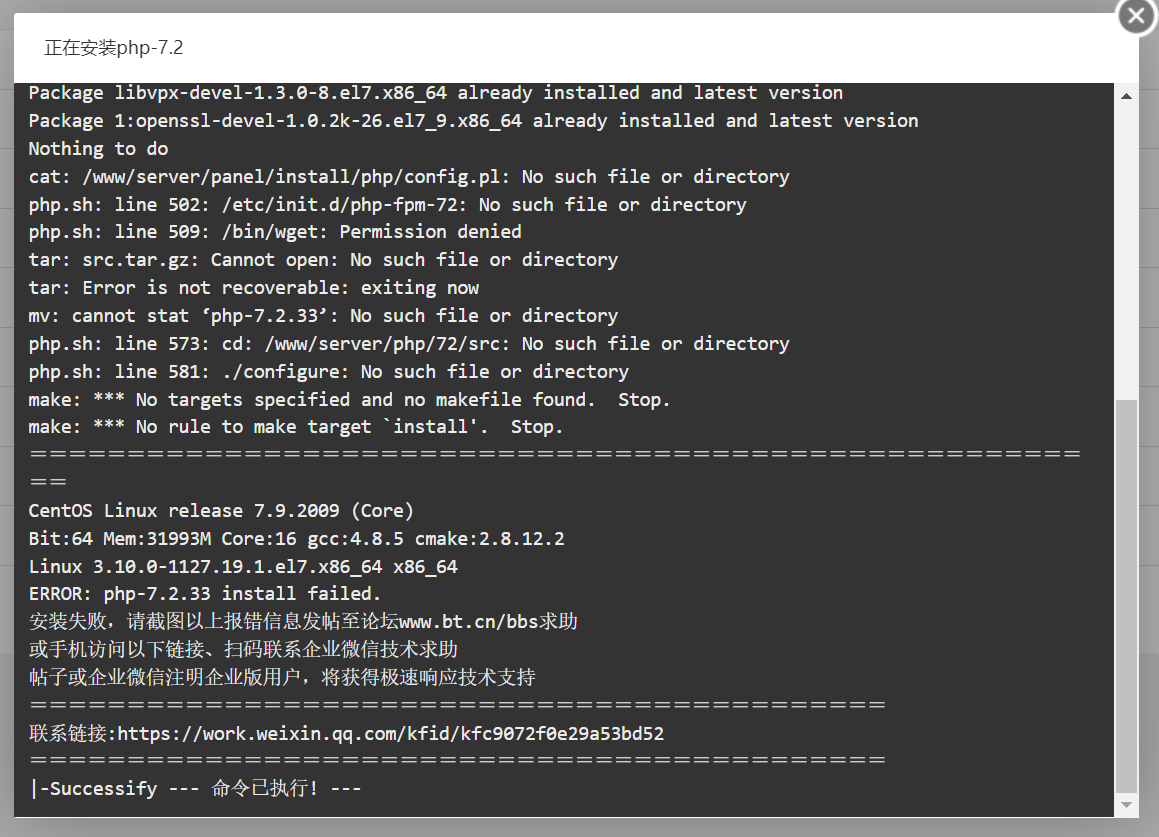Click the '|-Successify --- 命令已执行!' line

point(195,788)
